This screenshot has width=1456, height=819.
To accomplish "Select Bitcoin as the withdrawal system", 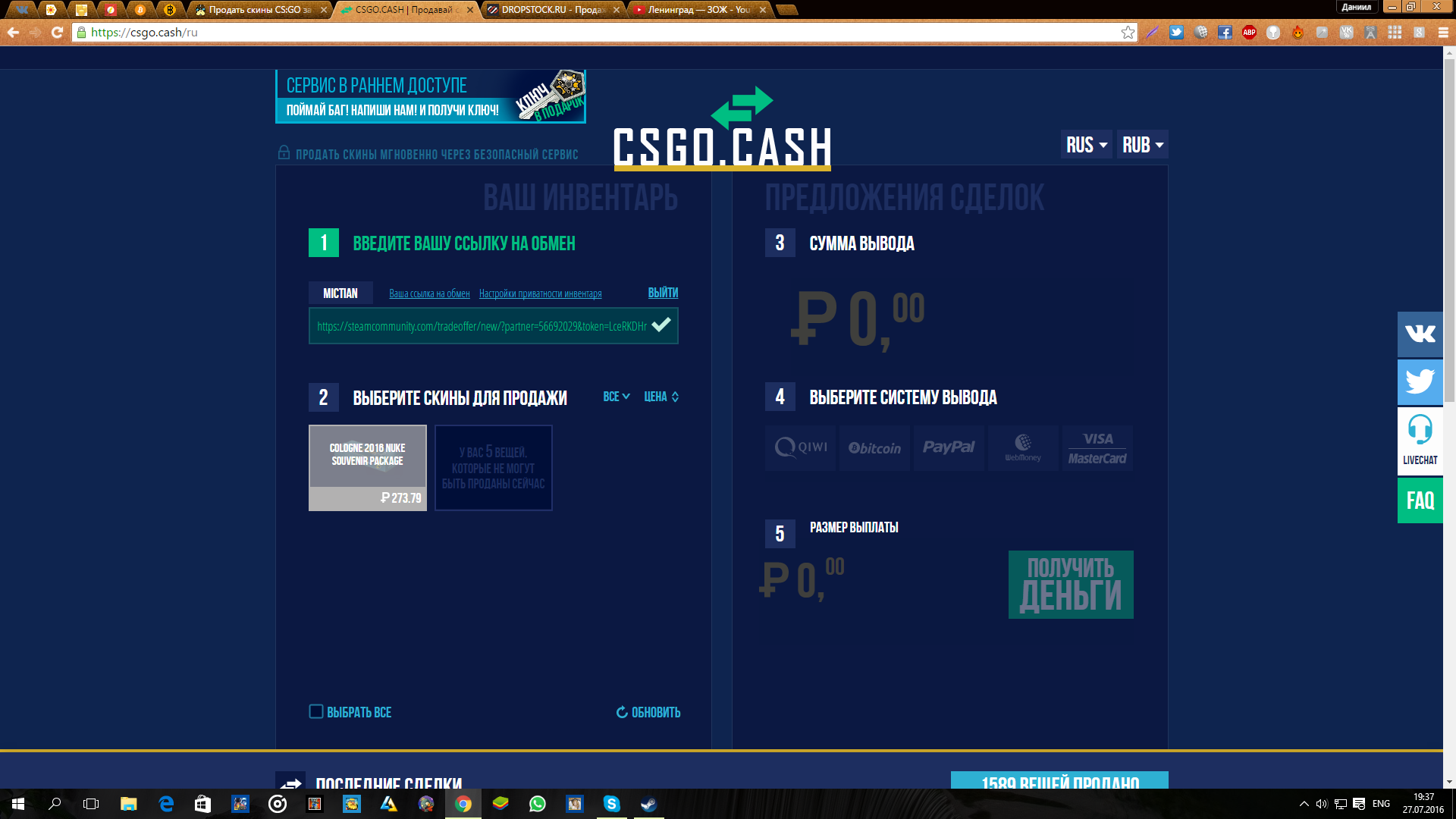I will (874, 448).
